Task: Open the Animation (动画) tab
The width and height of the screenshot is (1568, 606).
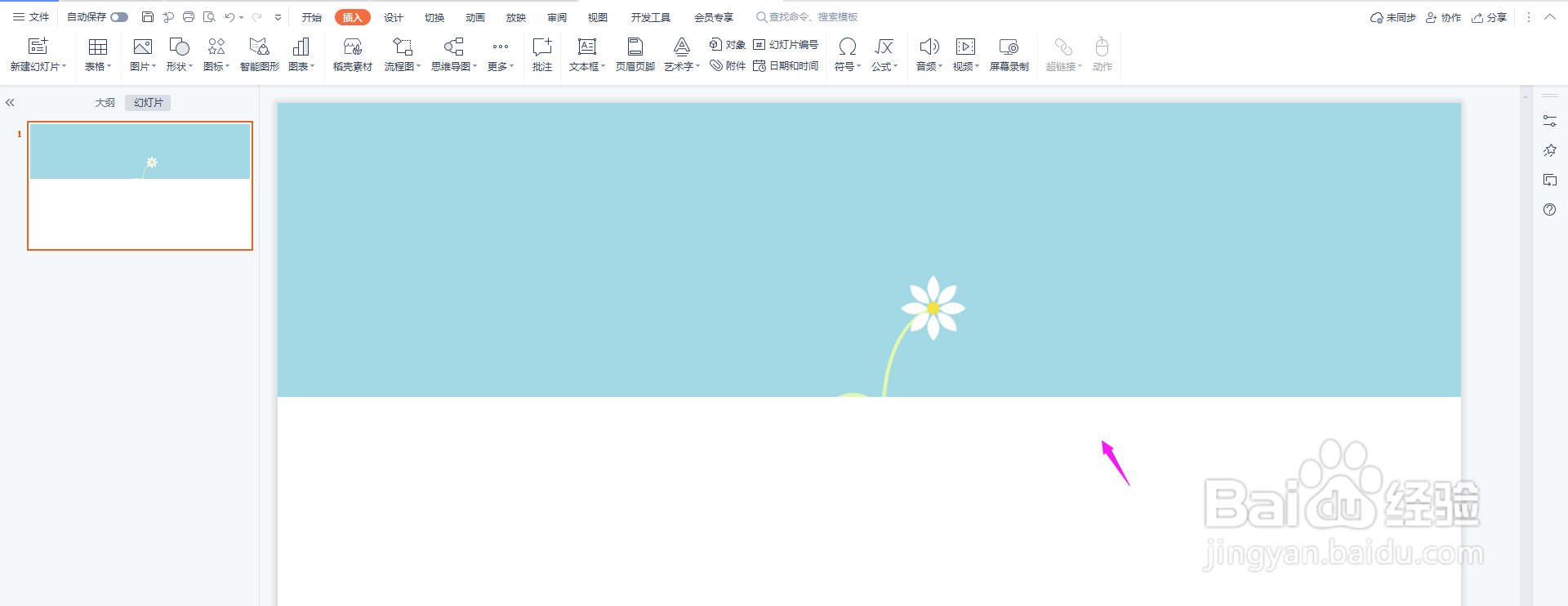Action: [475, 17]
